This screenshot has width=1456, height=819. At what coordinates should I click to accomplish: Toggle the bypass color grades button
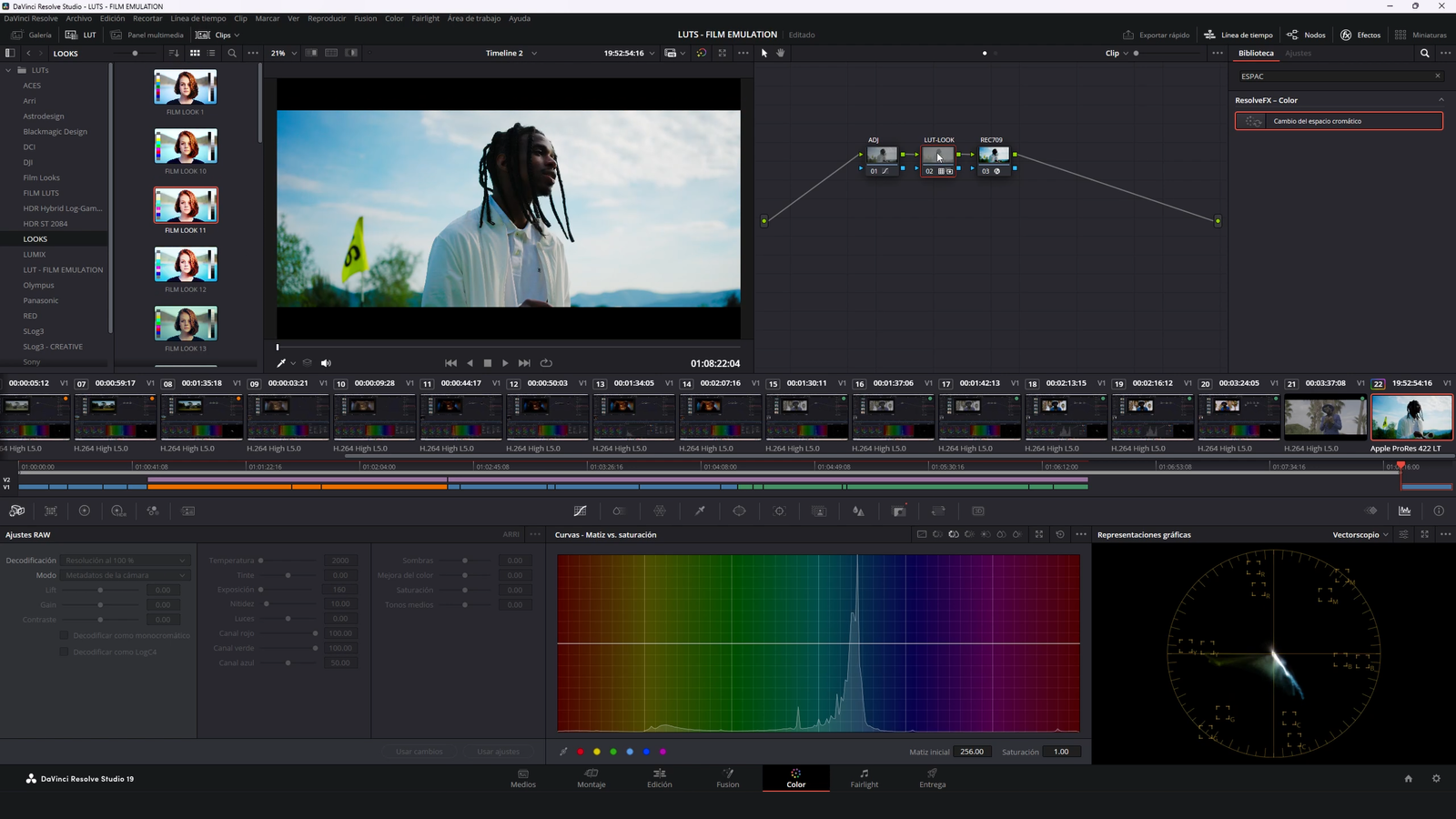[701, 54]
